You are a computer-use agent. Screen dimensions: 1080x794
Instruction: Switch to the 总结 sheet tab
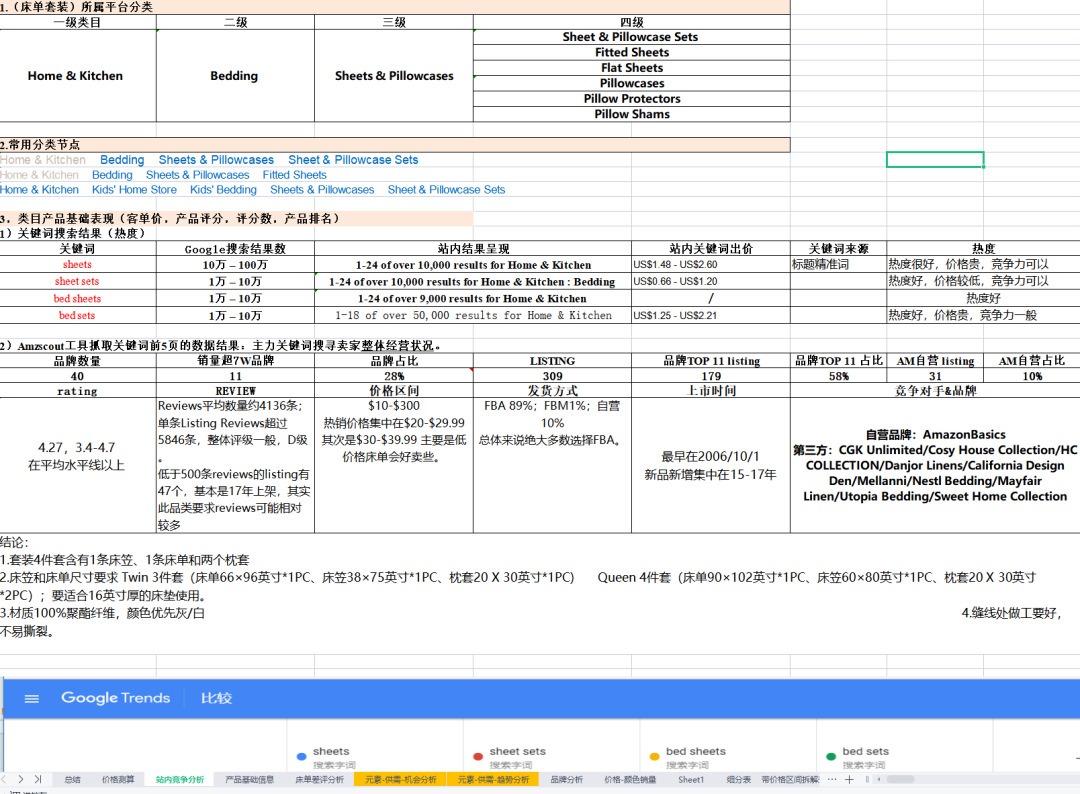tap(72, 780)
